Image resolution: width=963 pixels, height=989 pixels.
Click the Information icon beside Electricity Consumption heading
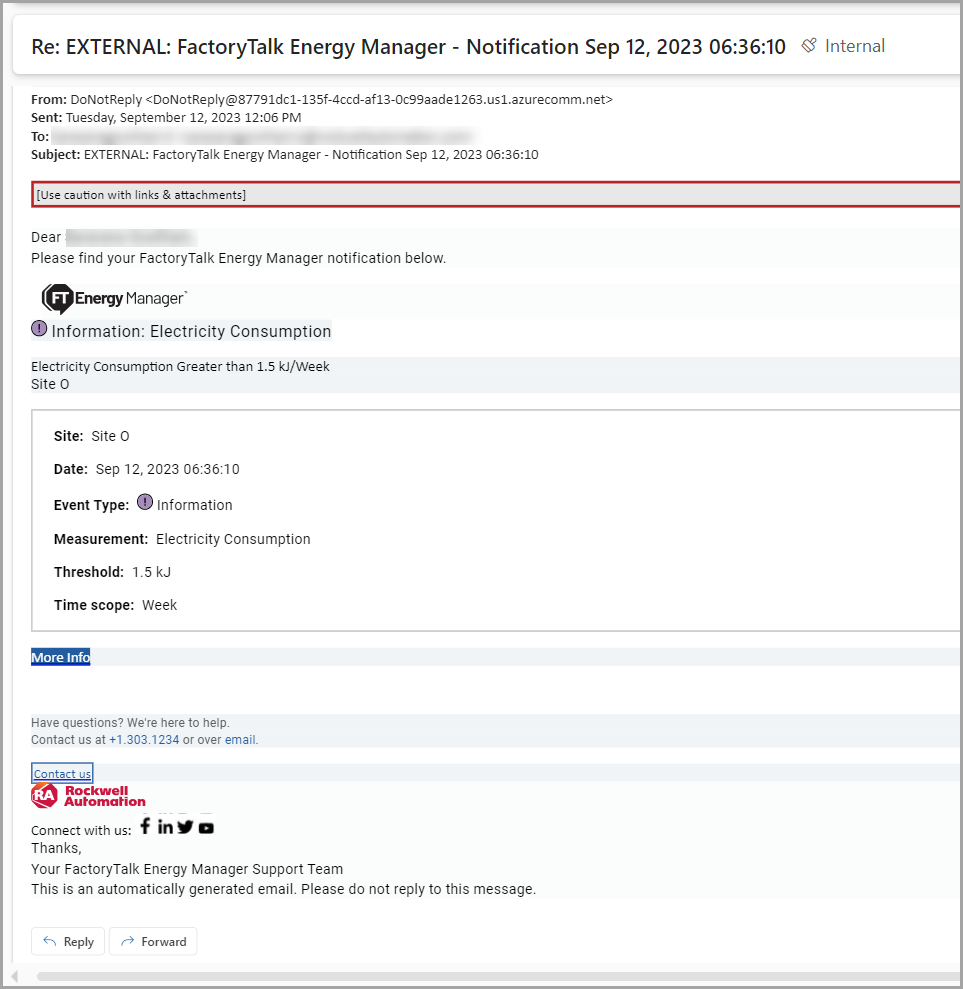pyautogui.click(x=39, y=328)
